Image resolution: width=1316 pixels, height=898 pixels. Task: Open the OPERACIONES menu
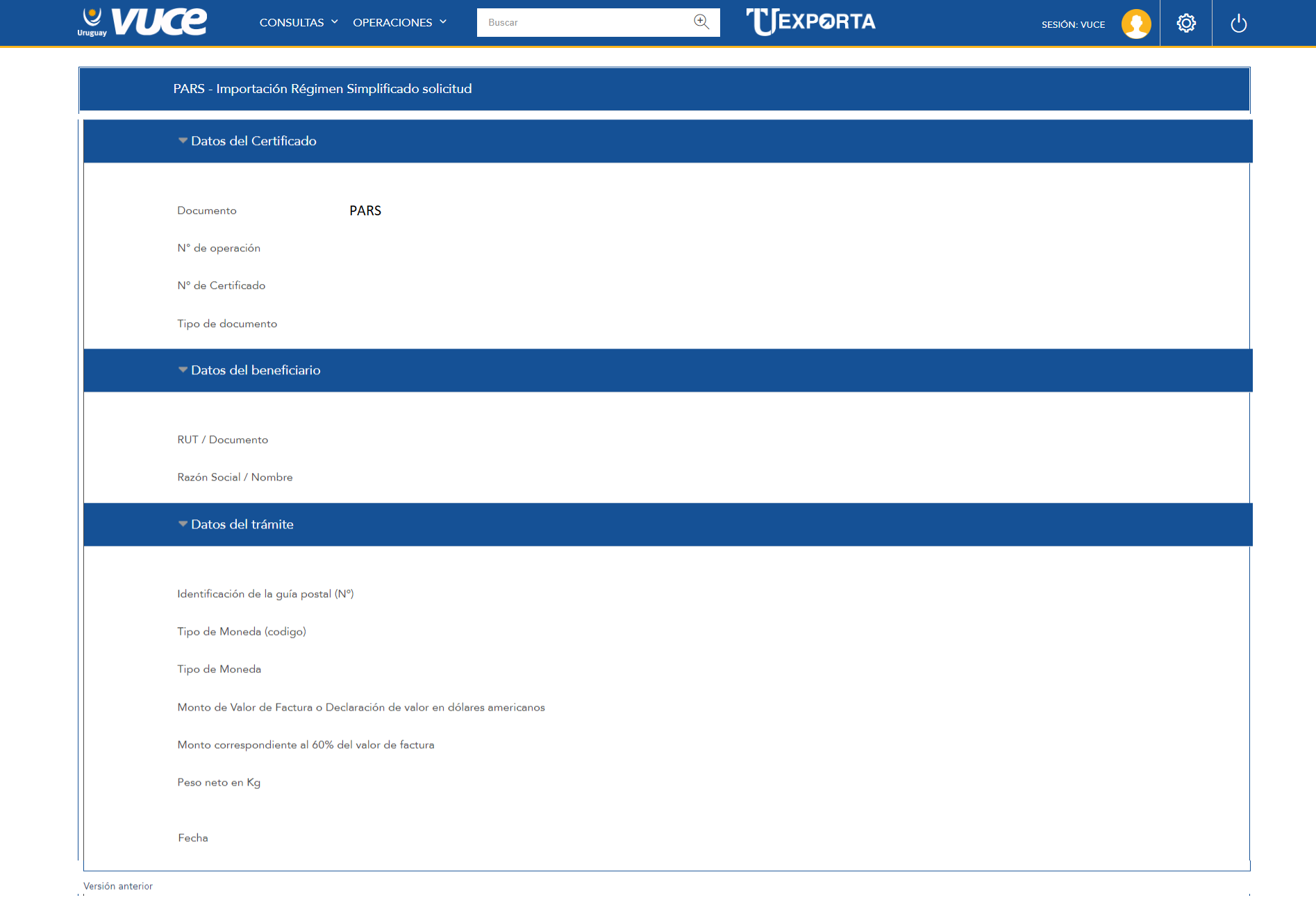point(392,22)
